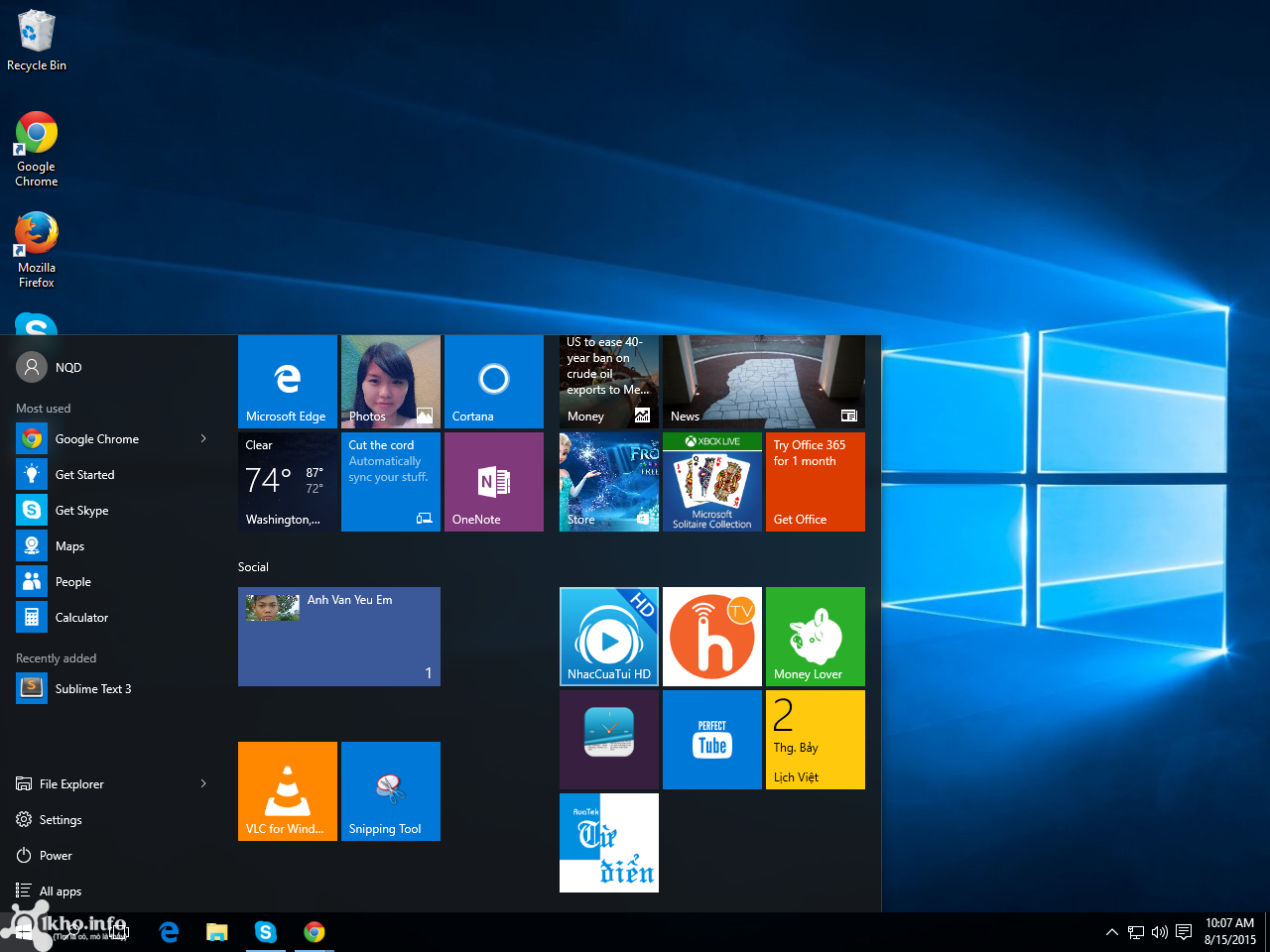Open the Money Lover tile
The height and width of the screenshot is (952, 1270).
tap(816, 637)
